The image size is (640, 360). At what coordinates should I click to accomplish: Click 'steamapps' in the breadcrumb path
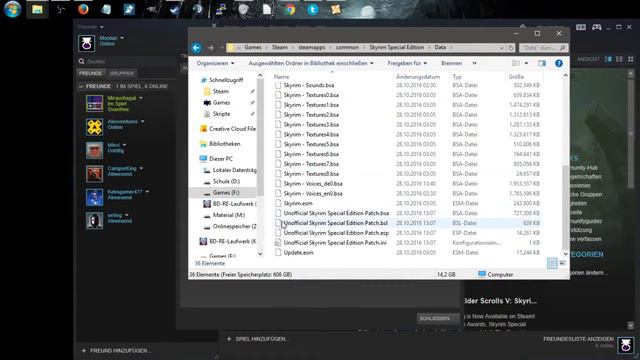coord(312,47)
